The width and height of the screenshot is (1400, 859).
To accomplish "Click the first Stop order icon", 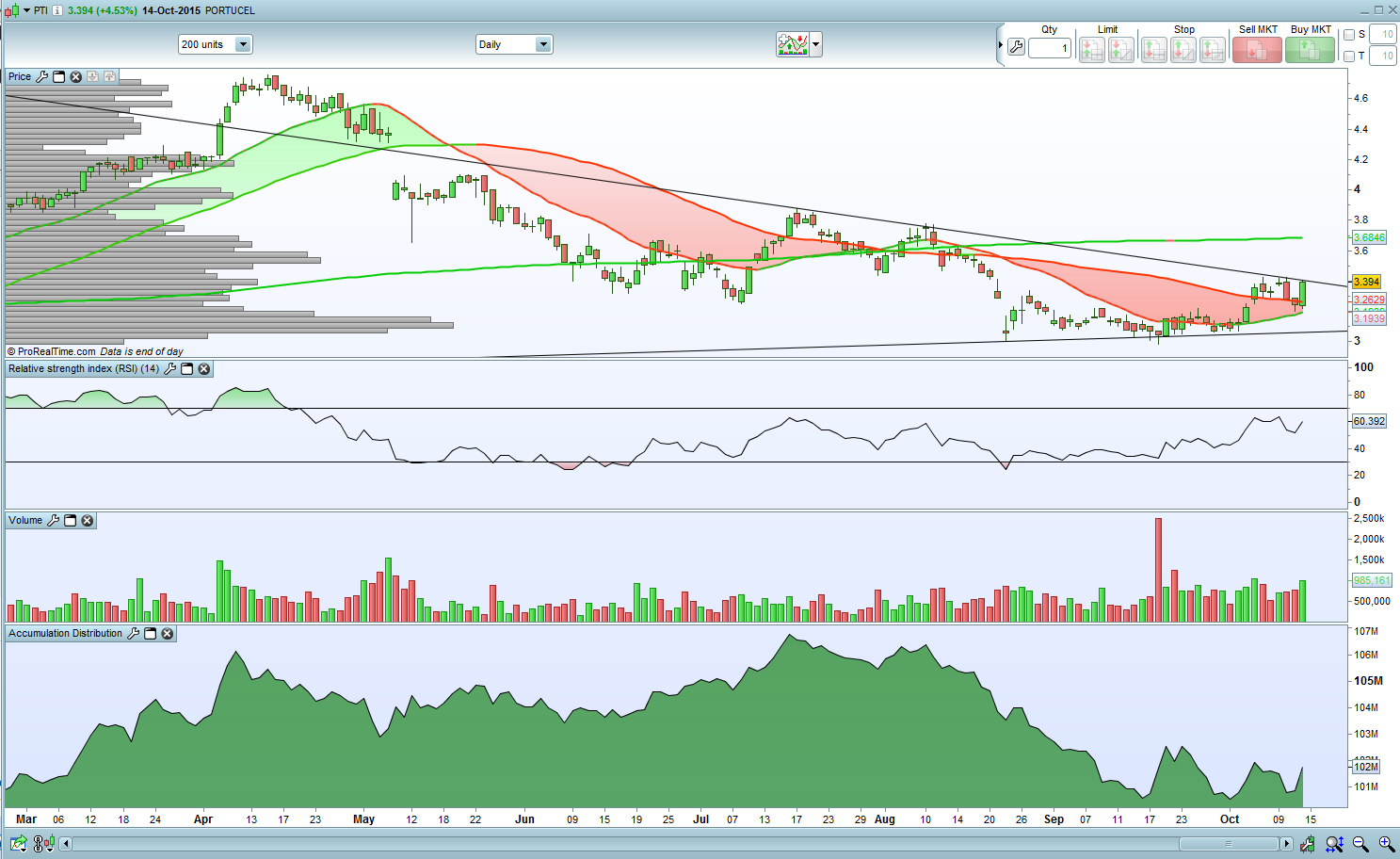I will (1154, 49).
